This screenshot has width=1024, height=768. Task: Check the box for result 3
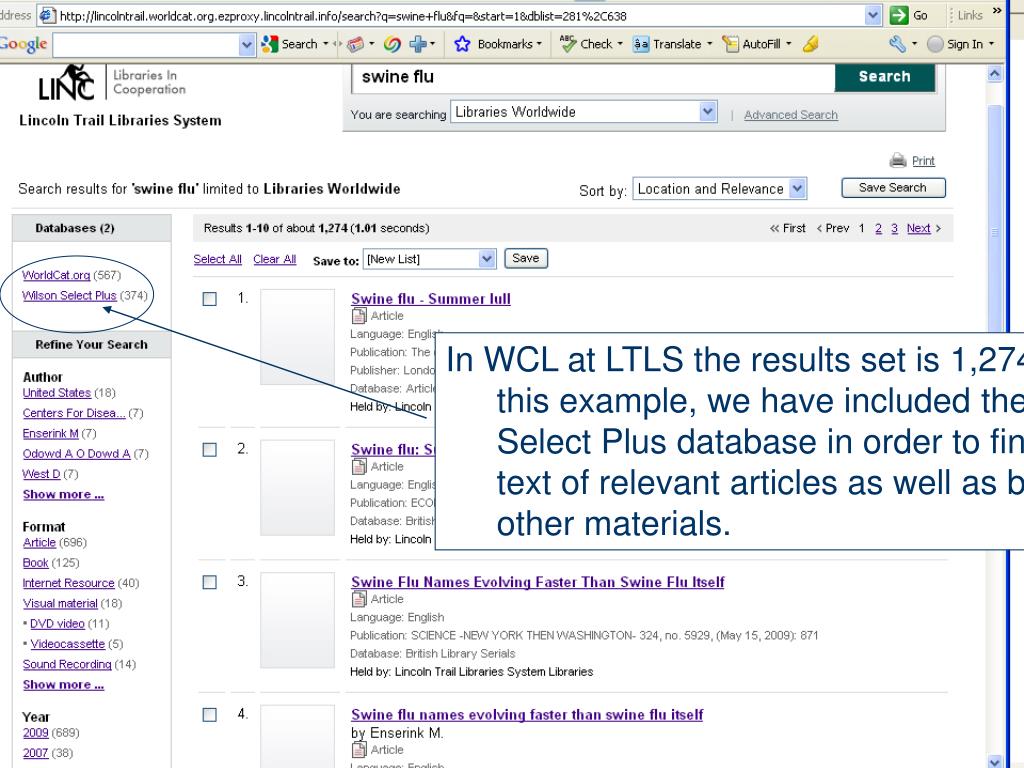[x=210, y=583]
